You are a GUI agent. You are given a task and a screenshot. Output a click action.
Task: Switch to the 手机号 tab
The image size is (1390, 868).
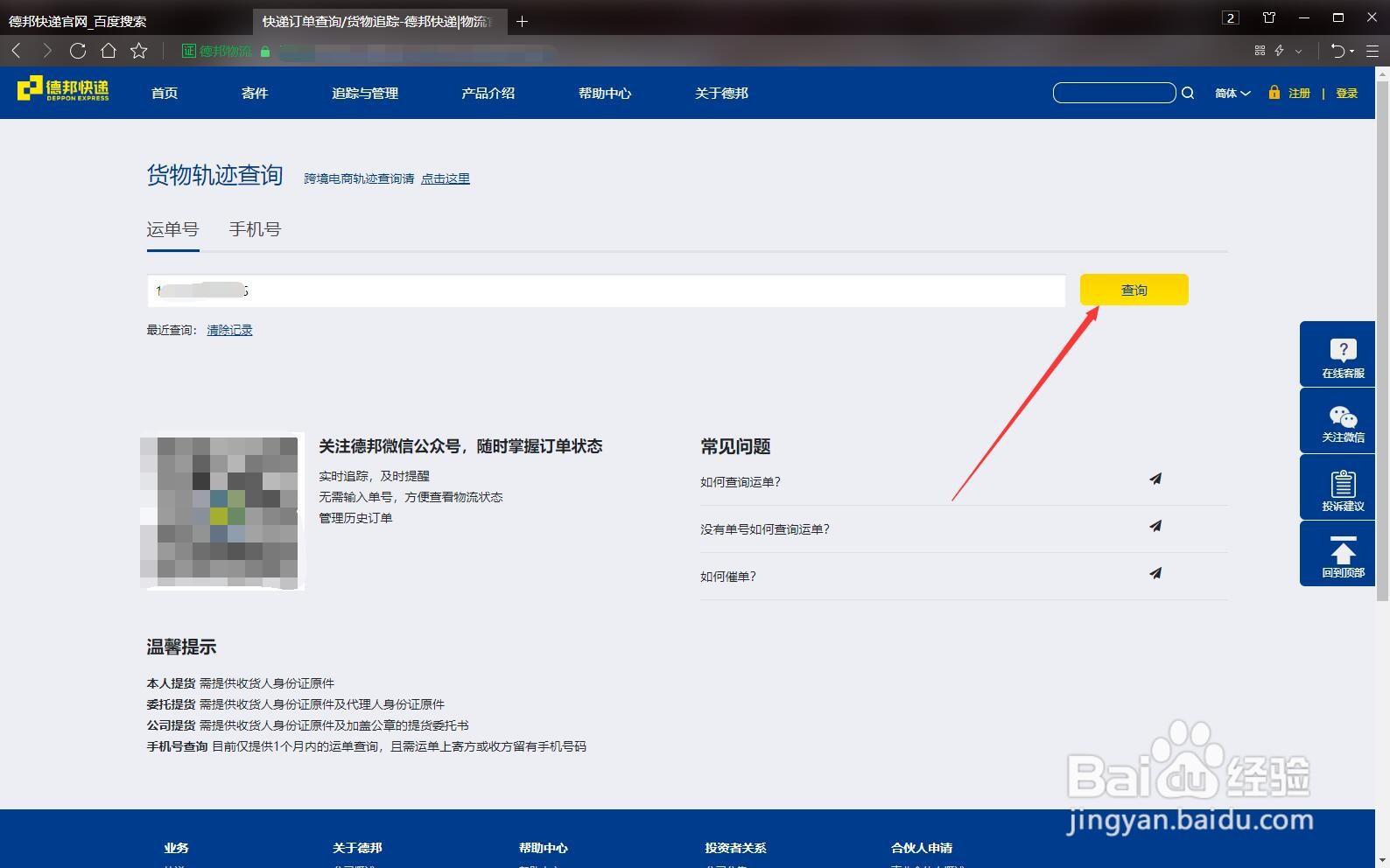tap(255, 229)
